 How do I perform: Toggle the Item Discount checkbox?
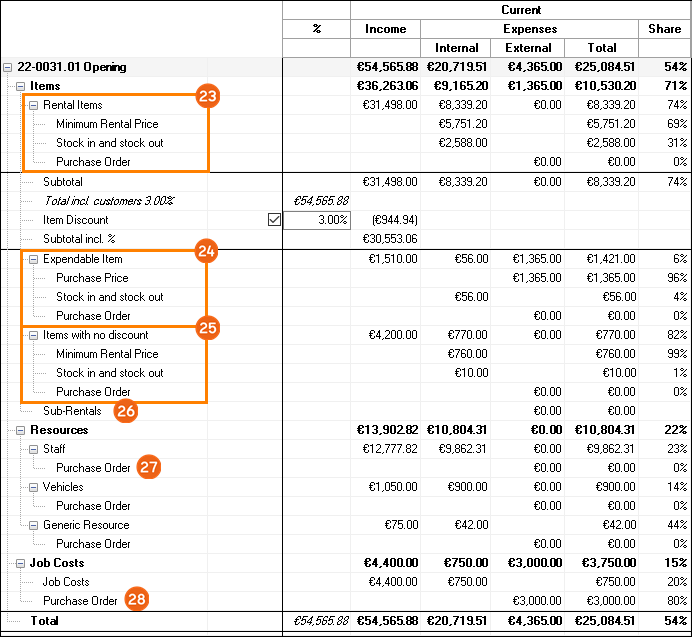coord(274,220)
